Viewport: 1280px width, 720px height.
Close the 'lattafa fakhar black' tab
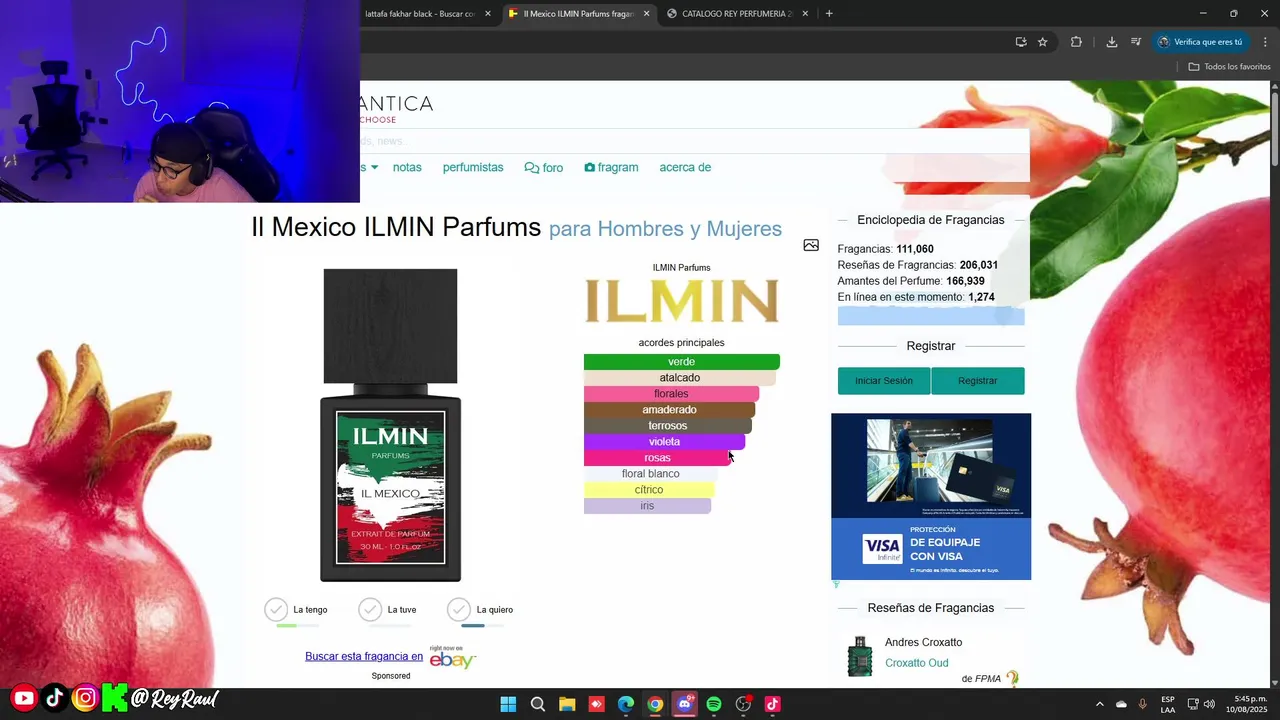[488, 14]
